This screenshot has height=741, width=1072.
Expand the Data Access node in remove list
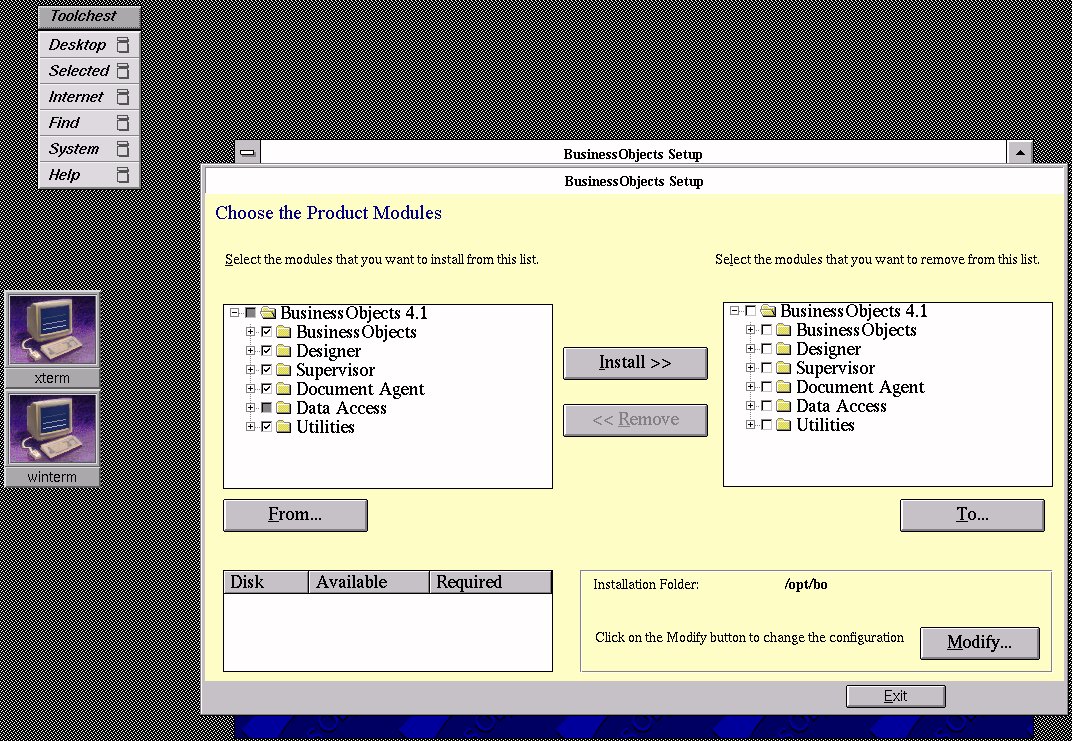[750, 406]
